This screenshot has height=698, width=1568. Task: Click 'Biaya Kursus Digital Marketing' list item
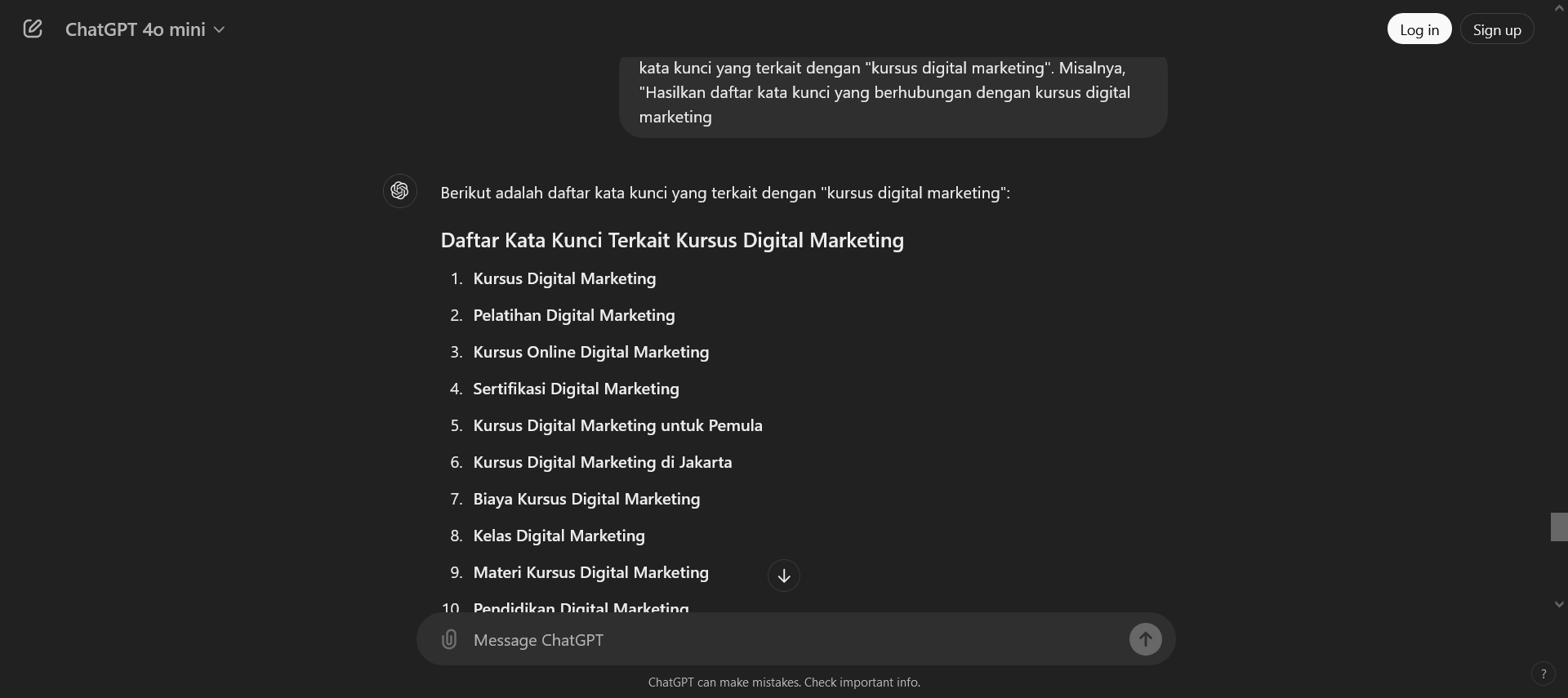click(586, 499)
